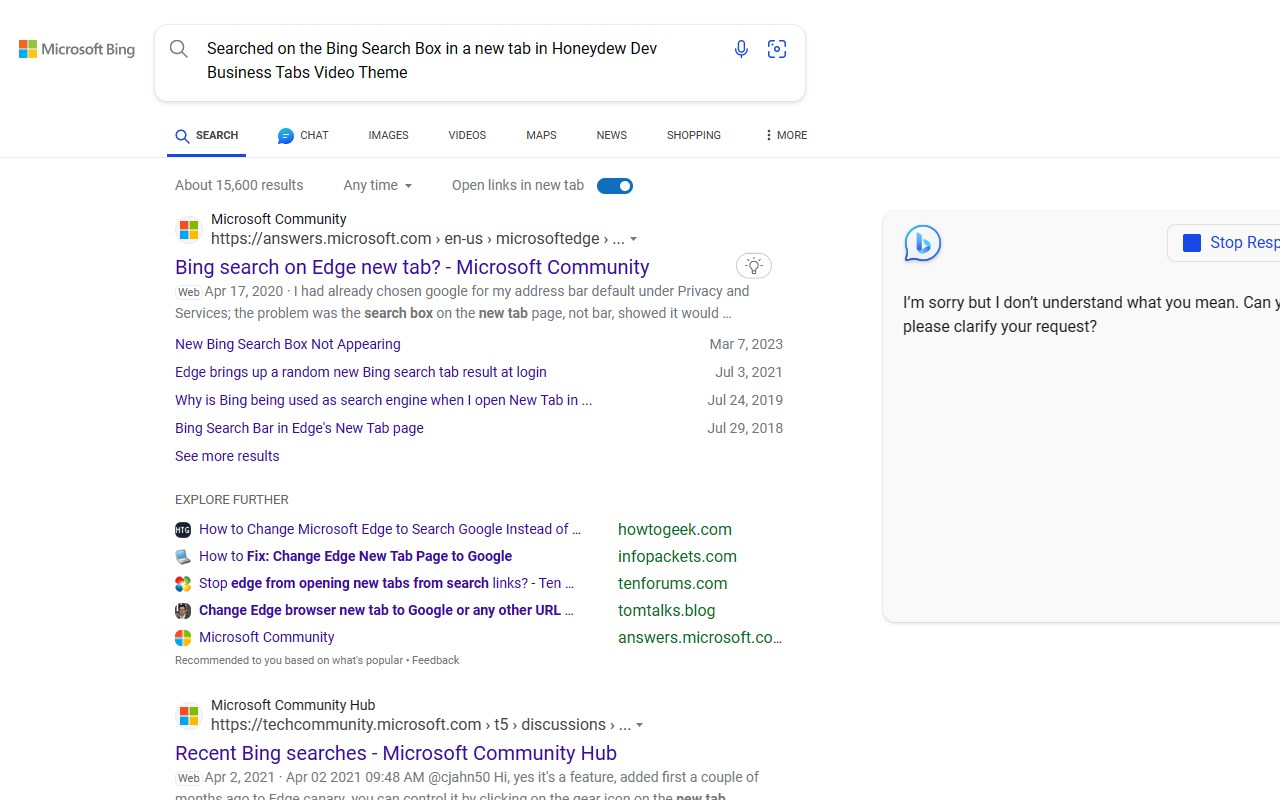Open 'Stop edge from opening new tabs' link
This screenshot has height=800, width=1280.
point(387,583)
